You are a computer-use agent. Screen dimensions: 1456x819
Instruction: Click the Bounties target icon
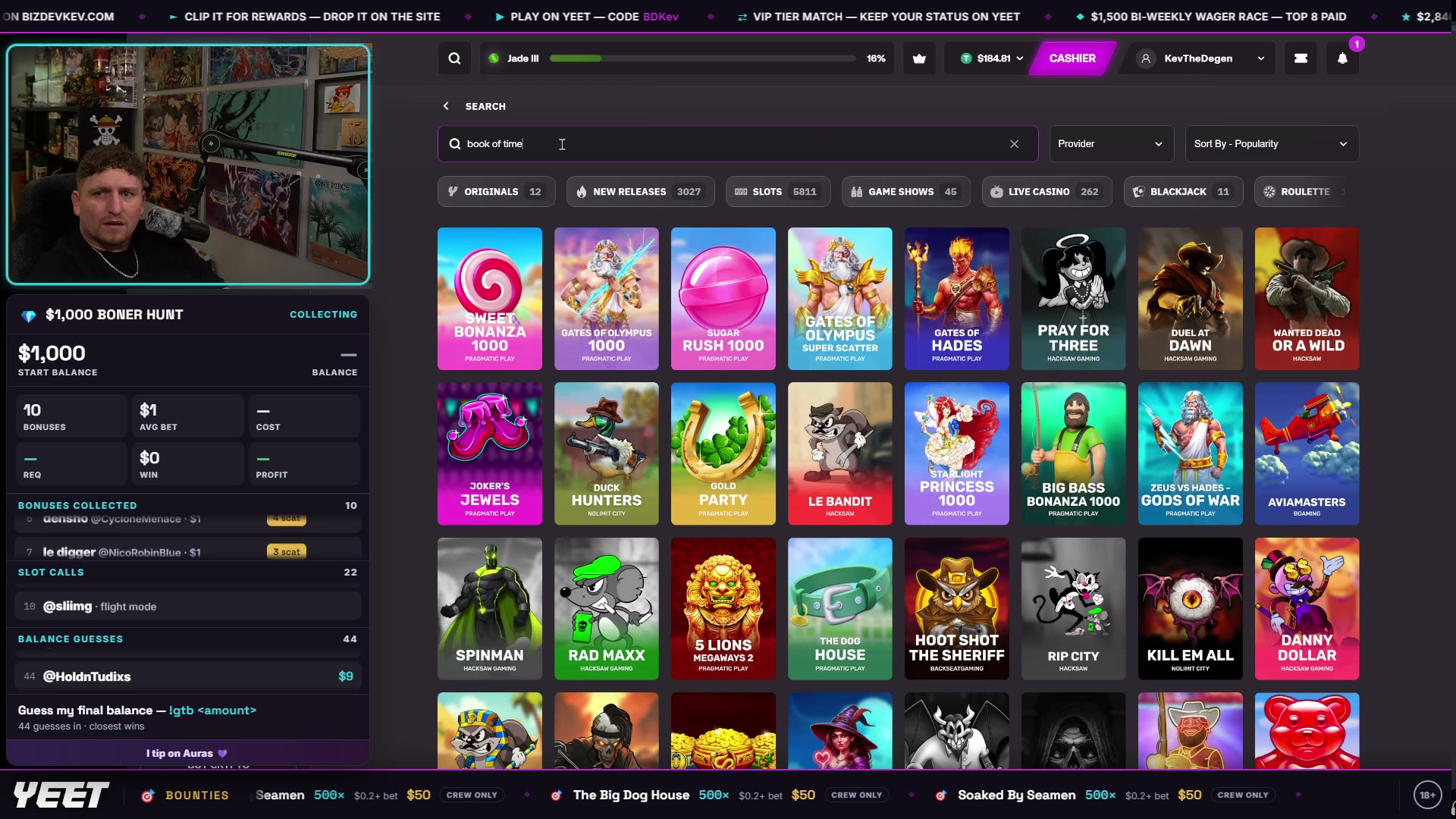tap(148, 795)
